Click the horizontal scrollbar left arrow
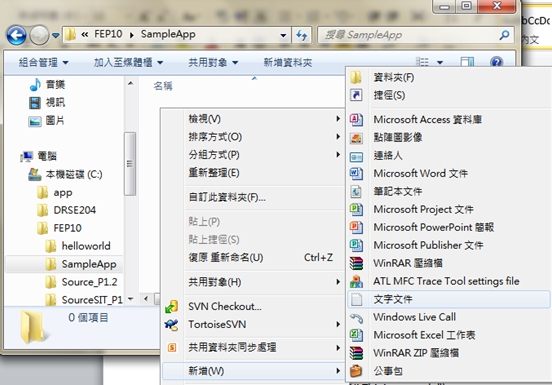Viewport: 552px width, 385px height. (146, 299)
